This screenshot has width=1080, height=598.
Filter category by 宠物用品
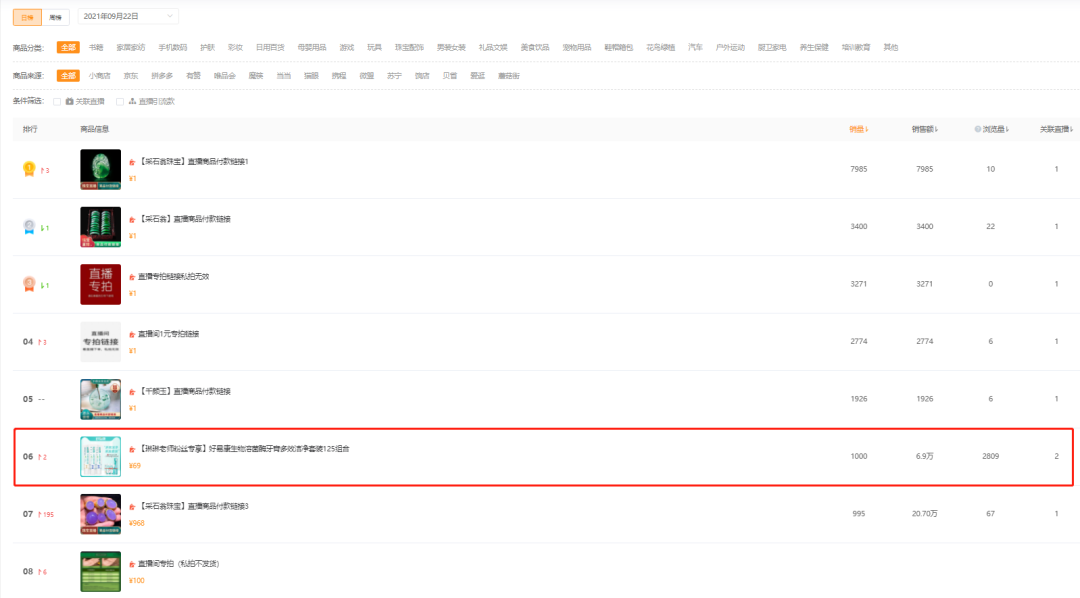tap(577, 48)
